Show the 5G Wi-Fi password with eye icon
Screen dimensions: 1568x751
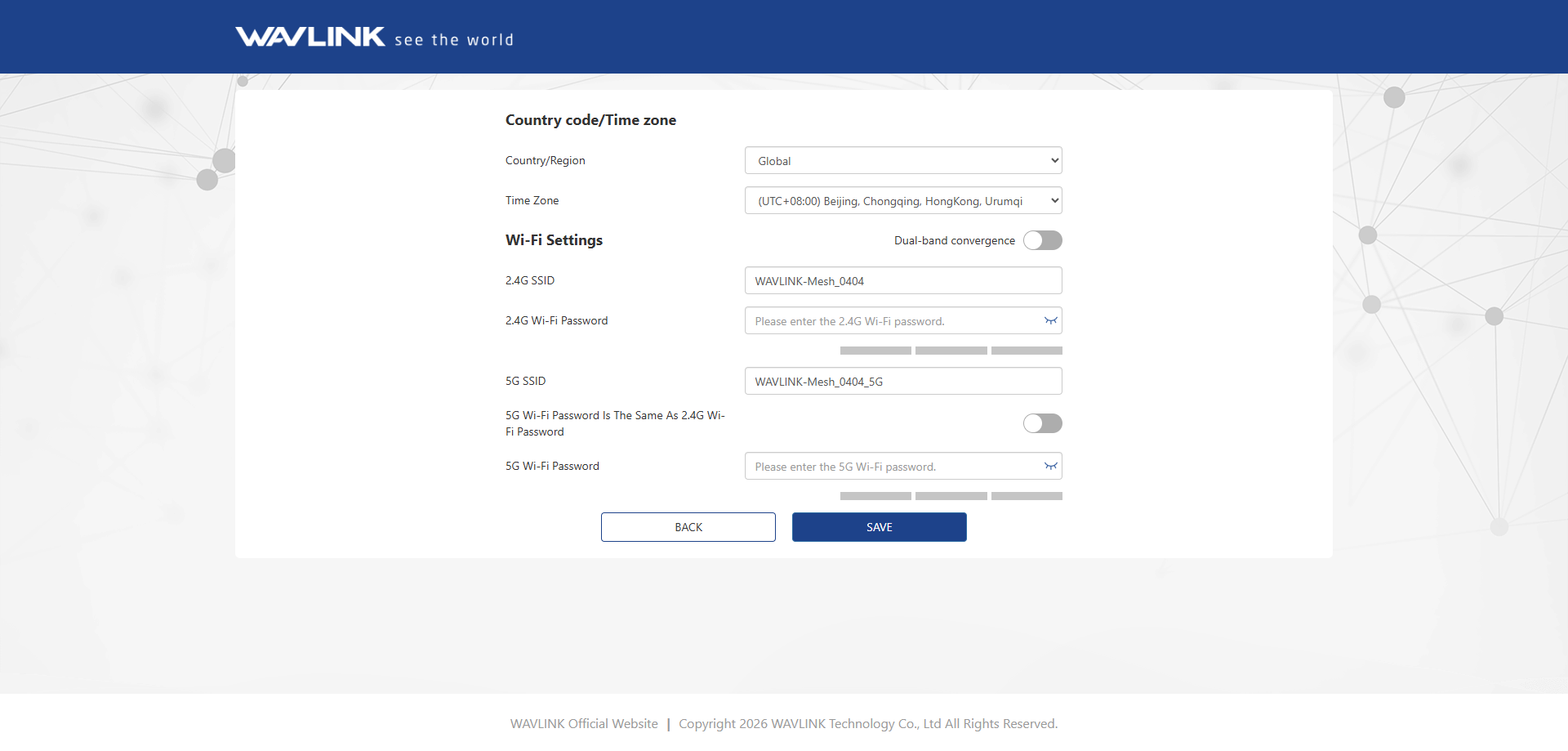click(x=1051, y=467)
